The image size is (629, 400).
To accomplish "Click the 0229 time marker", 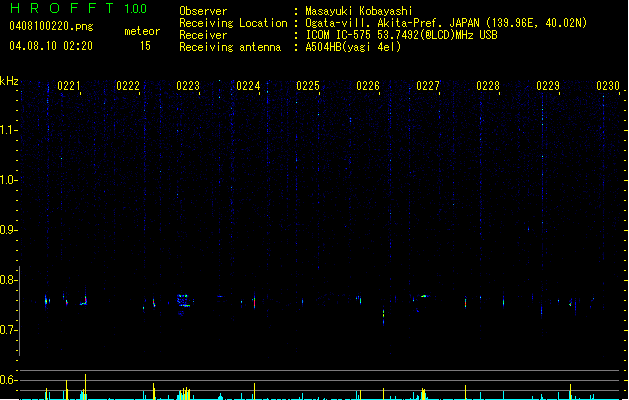I will tap(548, 86).
